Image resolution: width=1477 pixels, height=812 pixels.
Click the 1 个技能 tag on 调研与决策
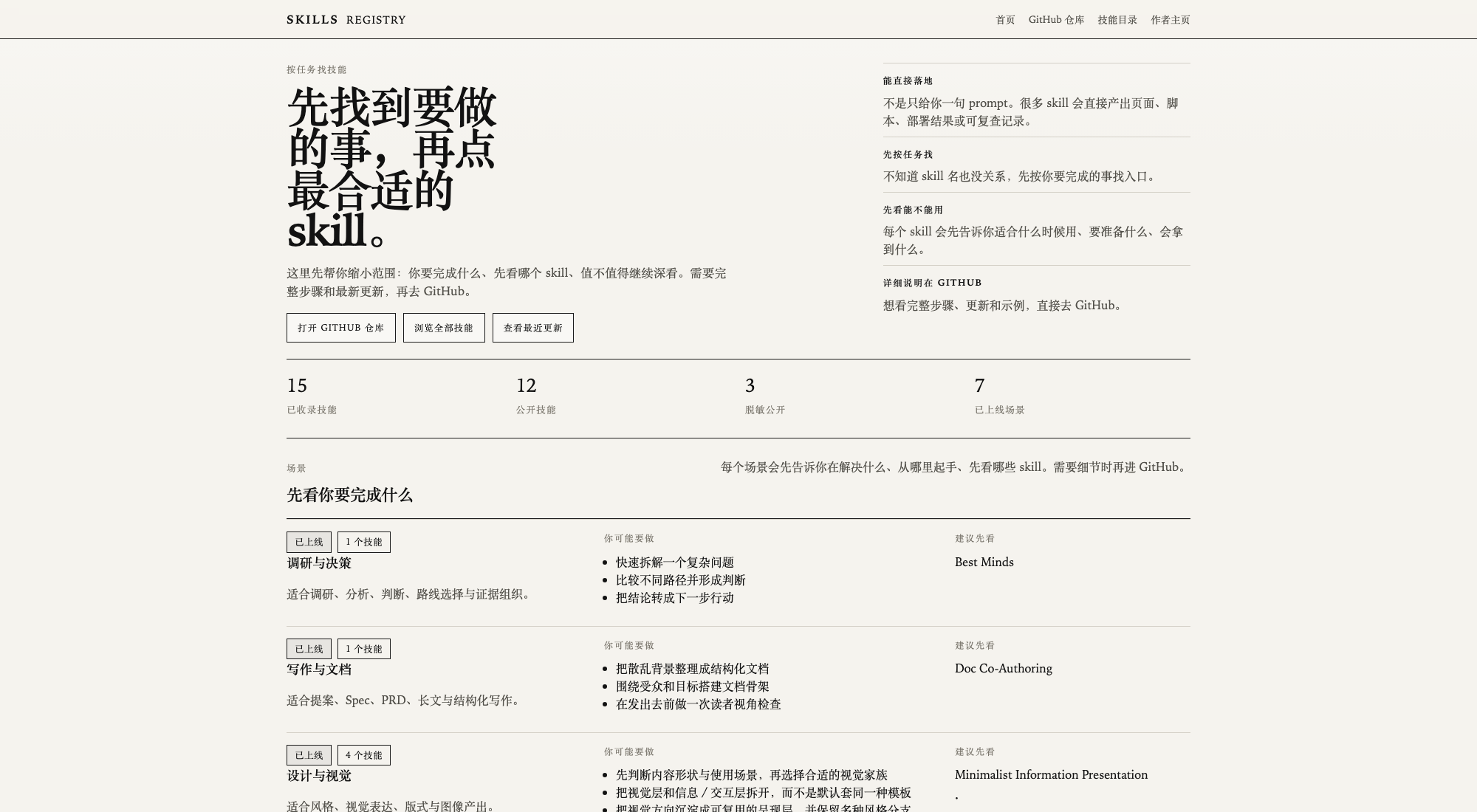click(364, 542)
